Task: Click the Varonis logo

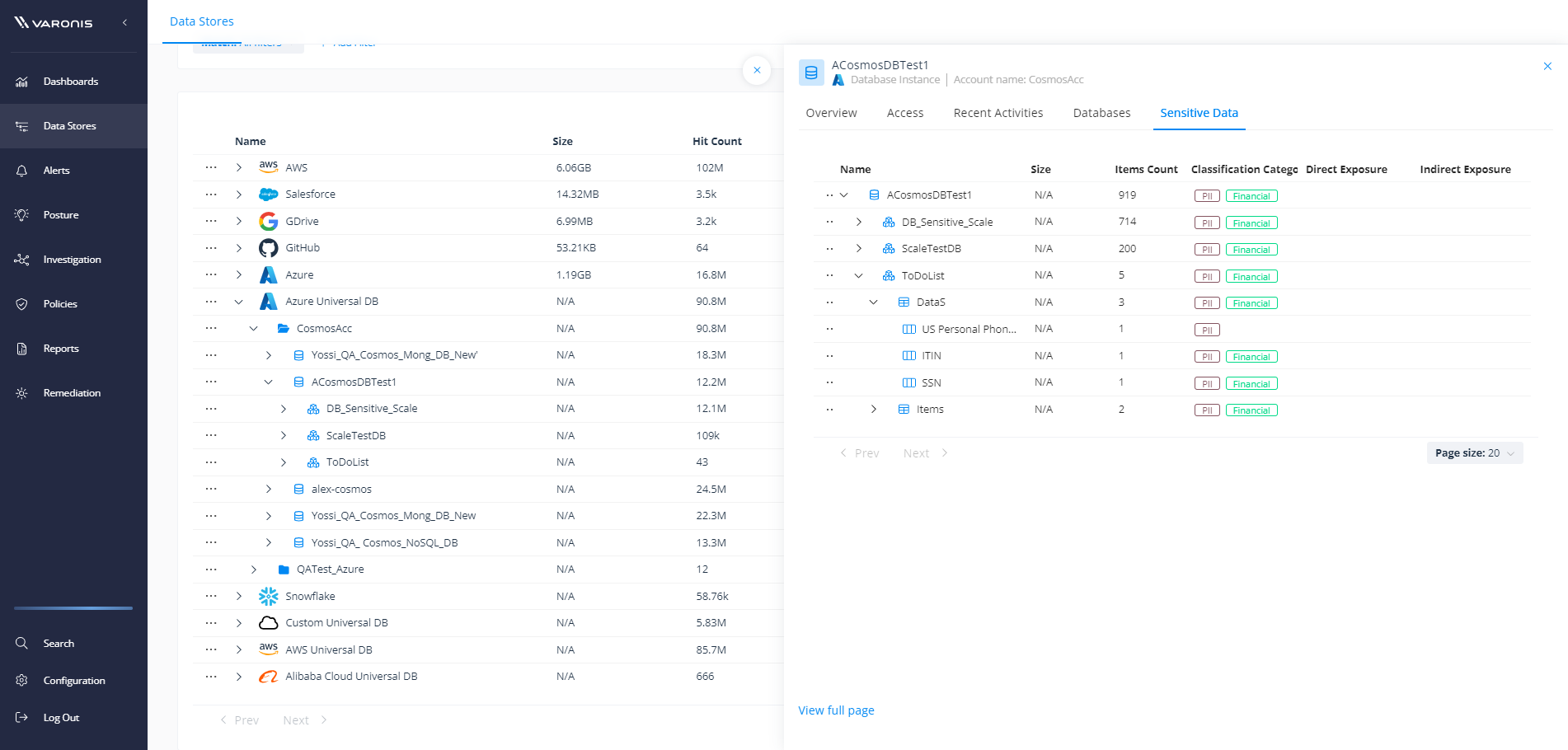Action: 54,22
